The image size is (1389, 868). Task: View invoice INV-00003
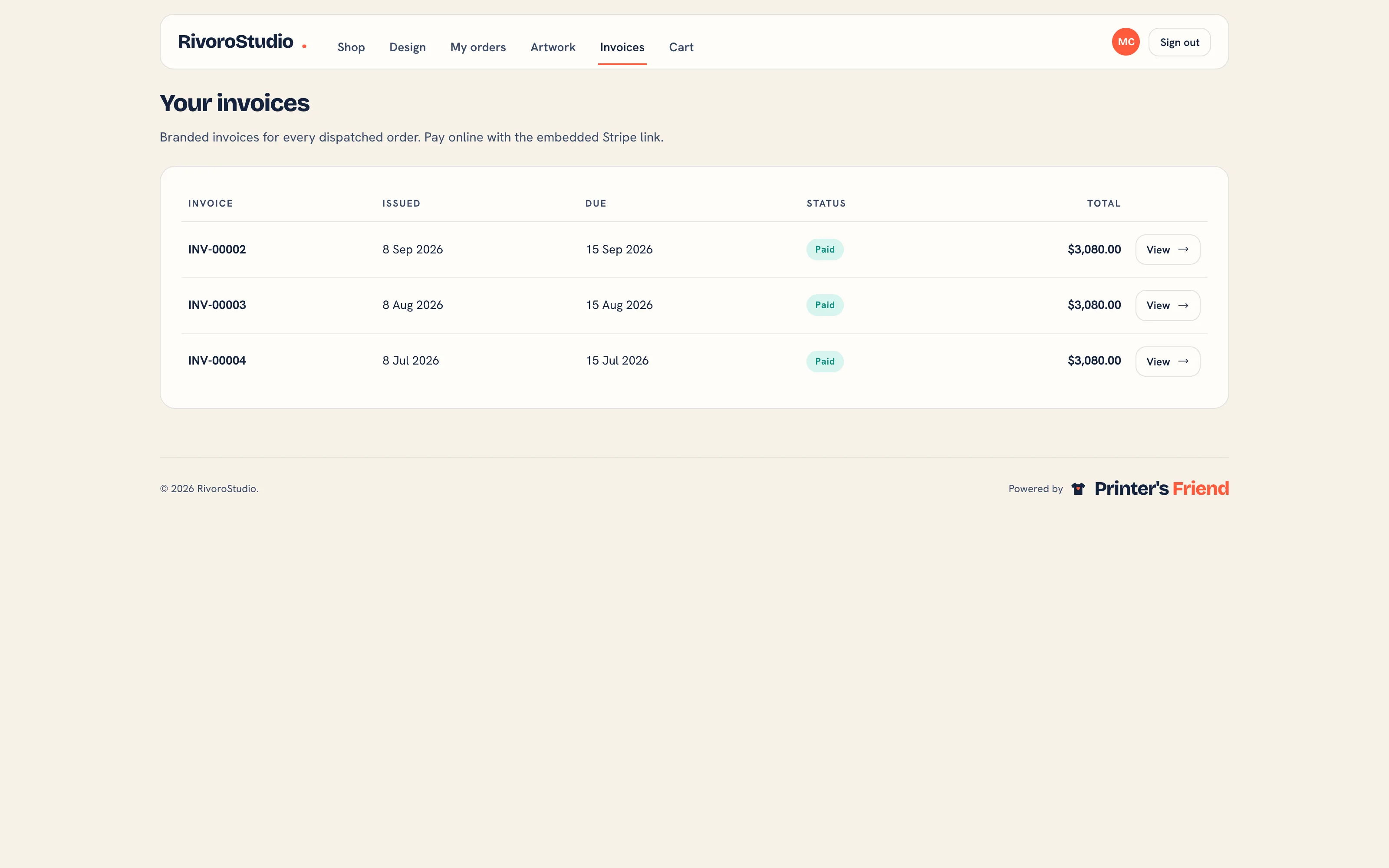click(x=1168, y=306)
